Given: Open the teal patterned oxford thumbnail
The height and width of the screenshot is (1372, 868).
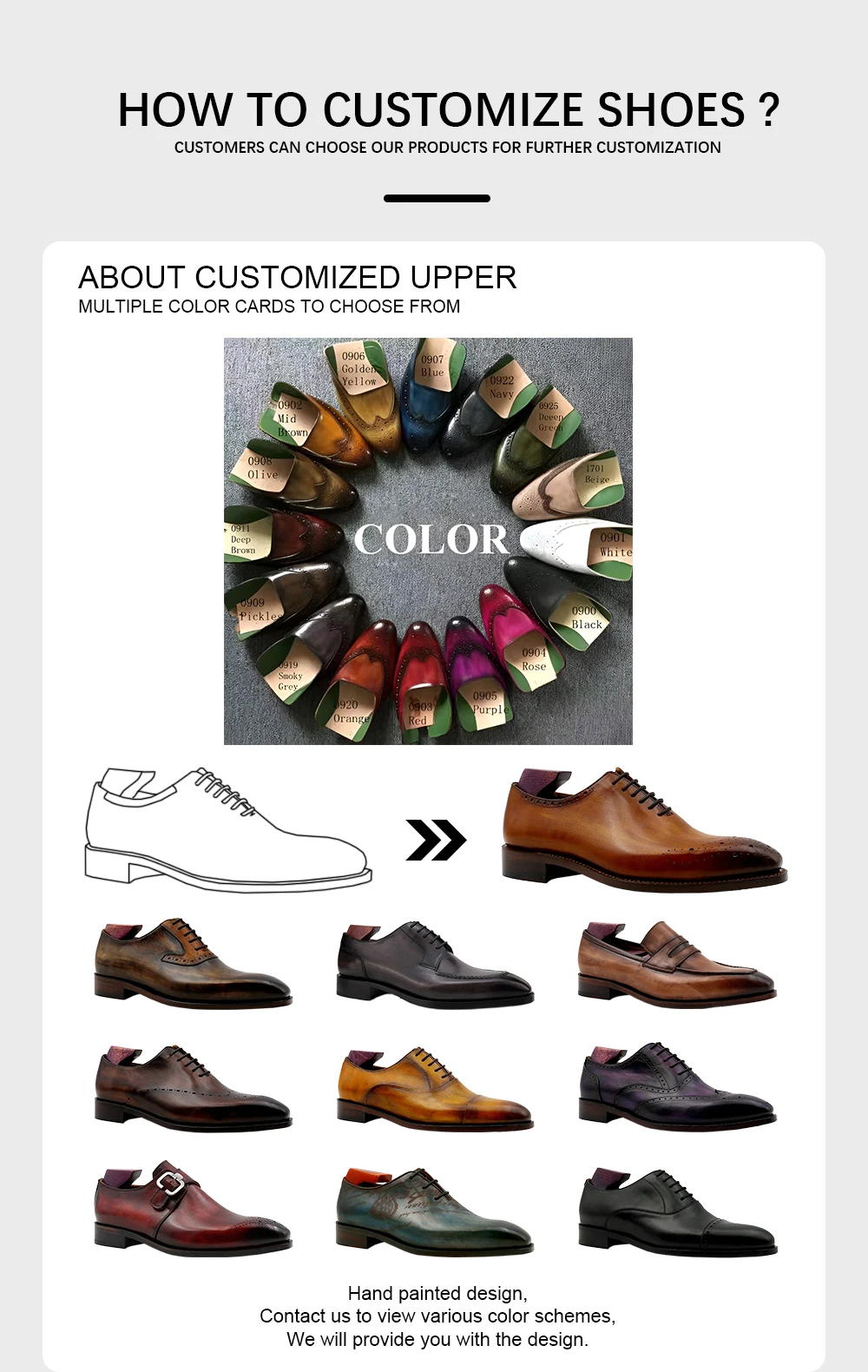Looking at the screenshot, I should tap(435, 1210).
